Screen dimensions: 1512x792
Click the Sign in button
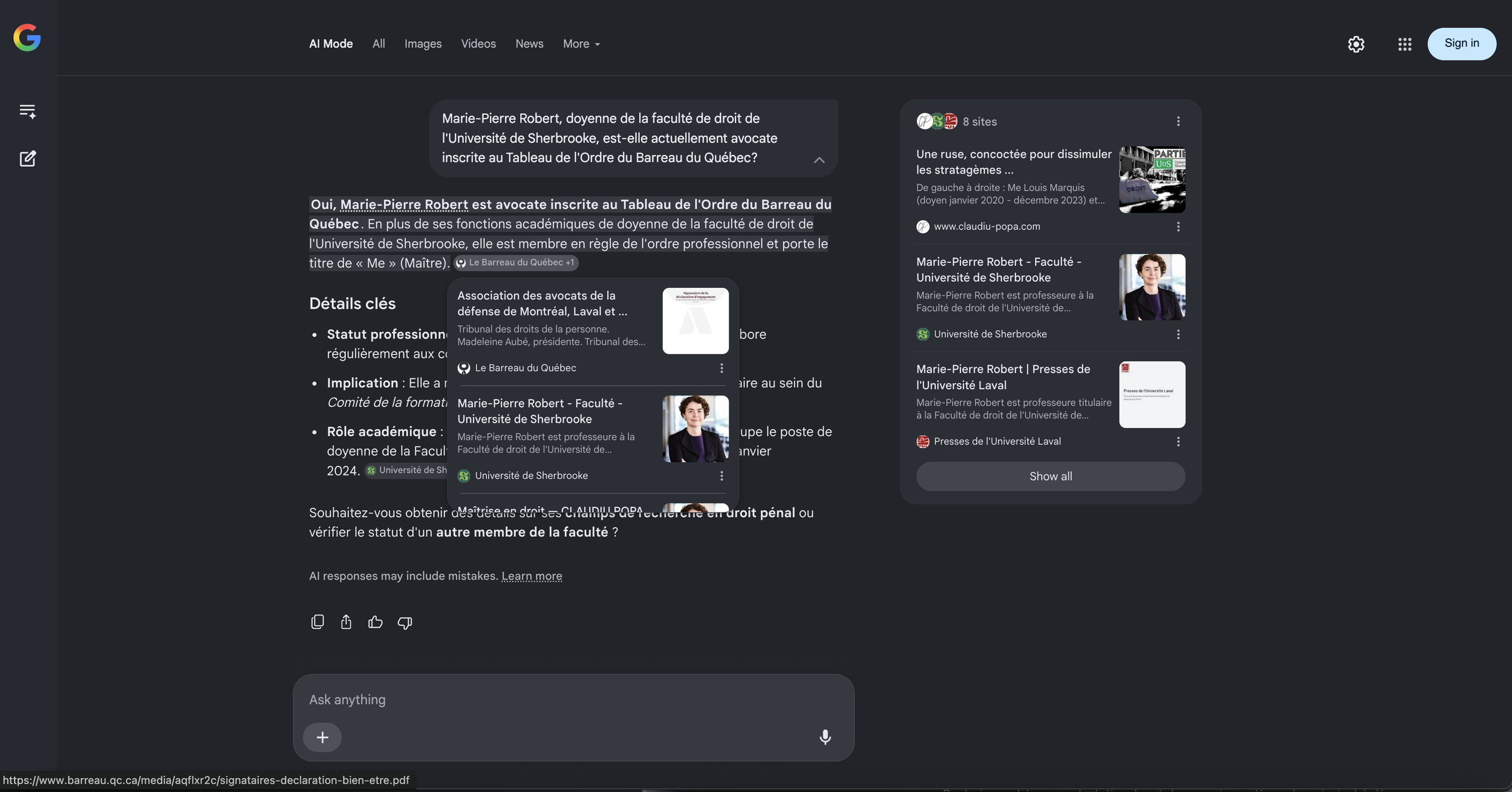coord(1462,44)
